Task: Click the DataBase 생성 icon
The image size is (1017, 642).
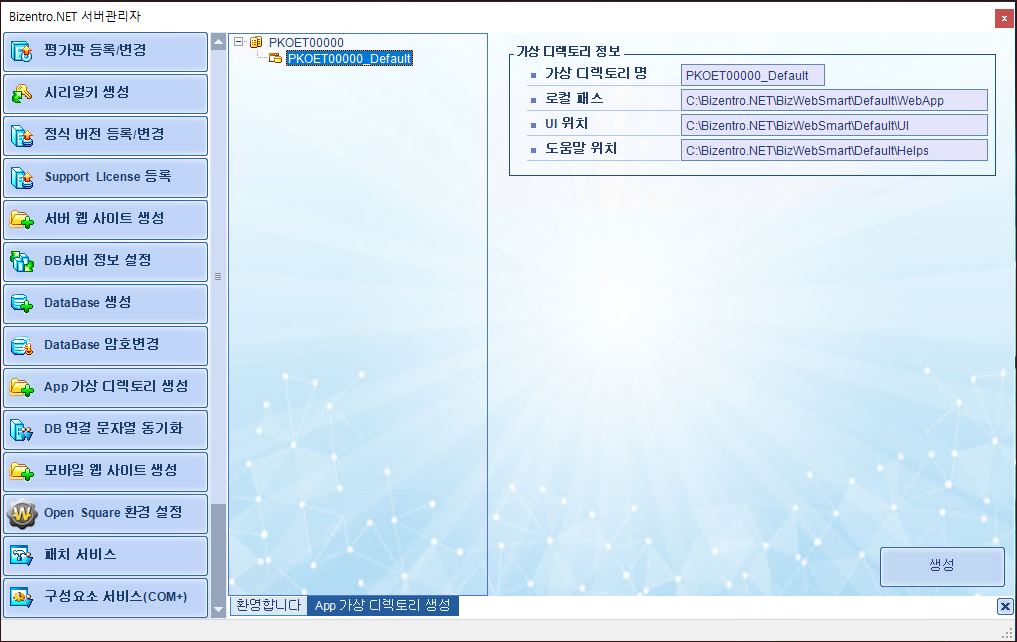Action: [x=22, y=303]
